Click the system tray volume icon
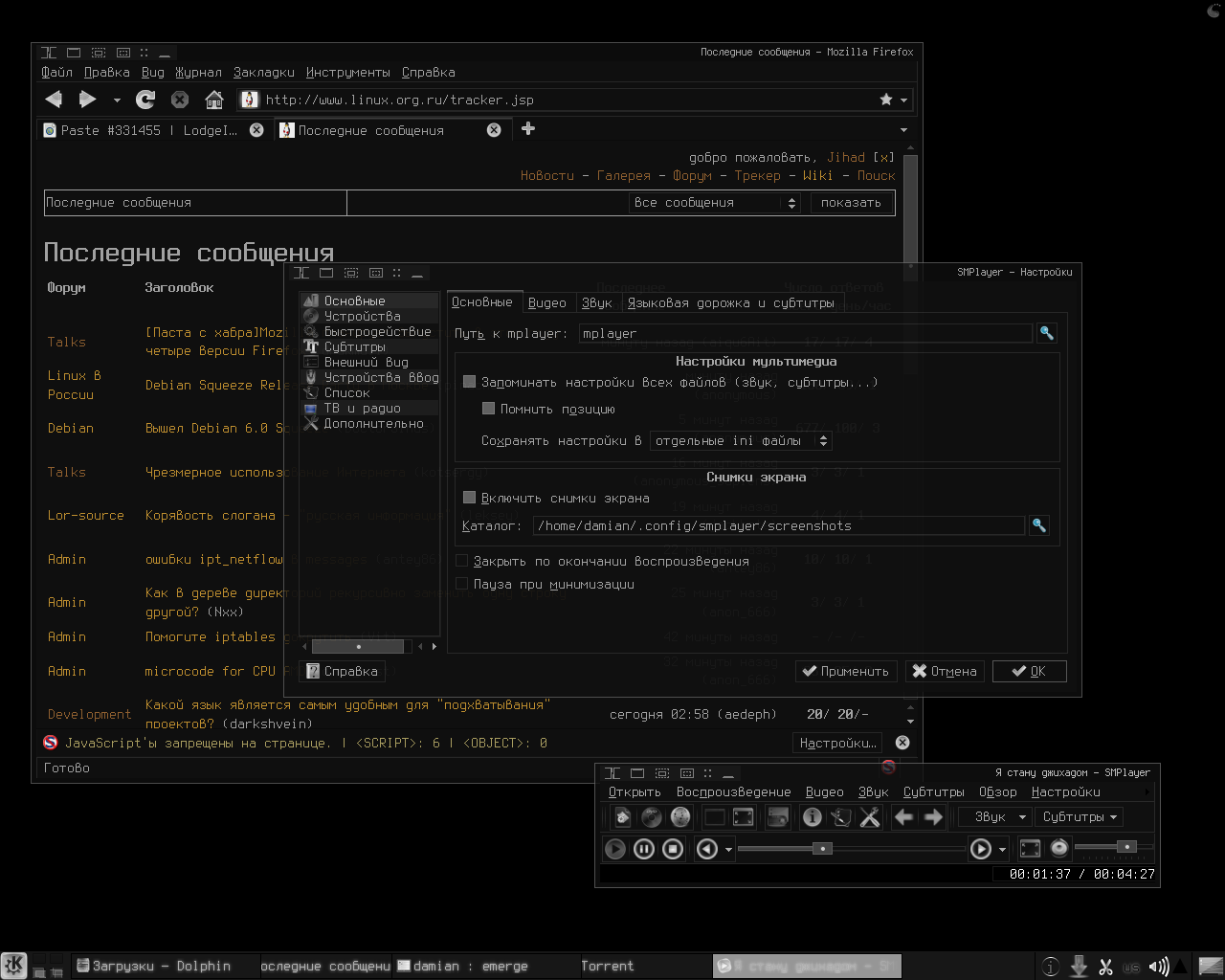The height and width of the screenshot is (980, 1225). click(1158, 967)
